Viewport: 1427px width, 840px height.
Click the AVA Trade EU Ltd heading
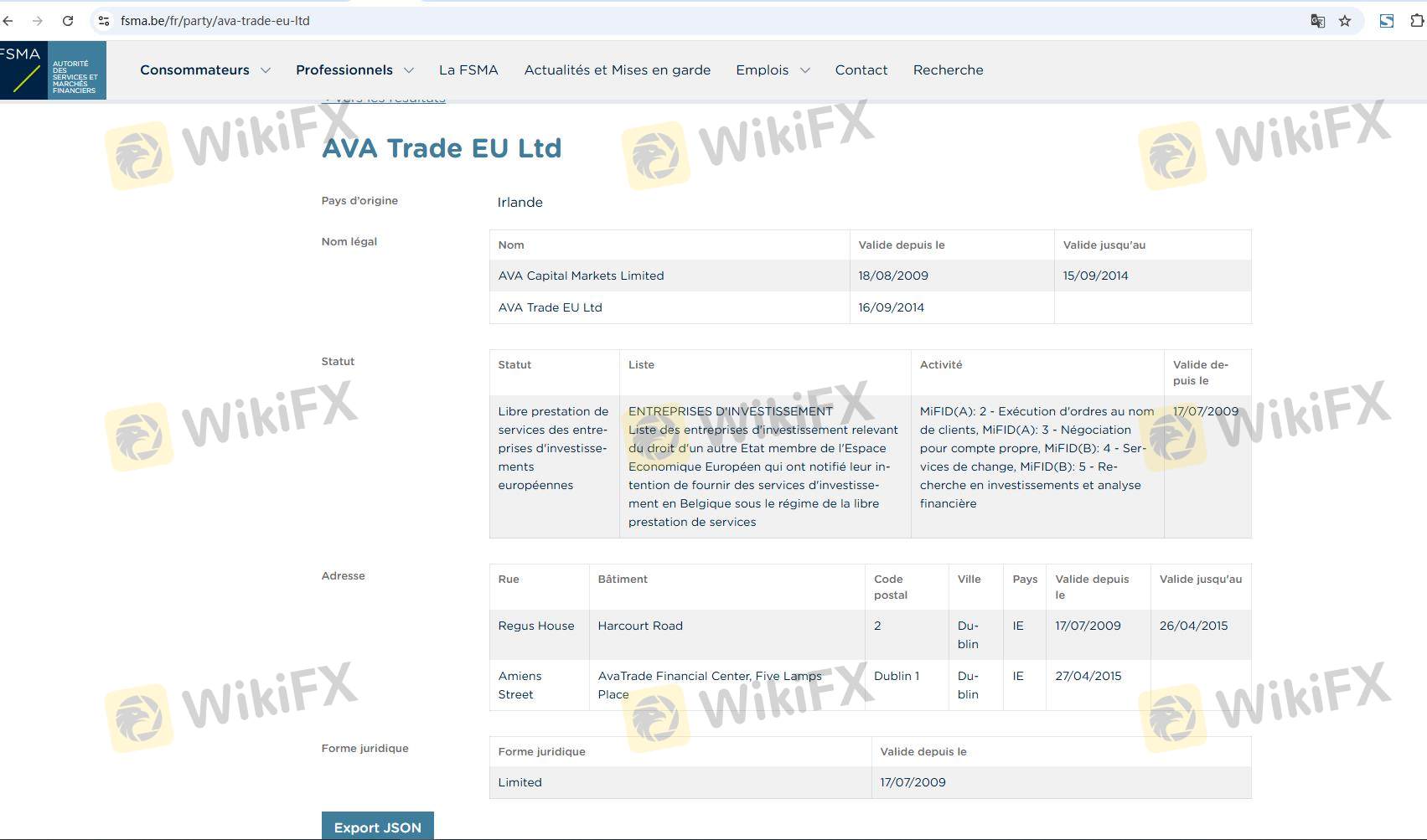click(442, 148)
